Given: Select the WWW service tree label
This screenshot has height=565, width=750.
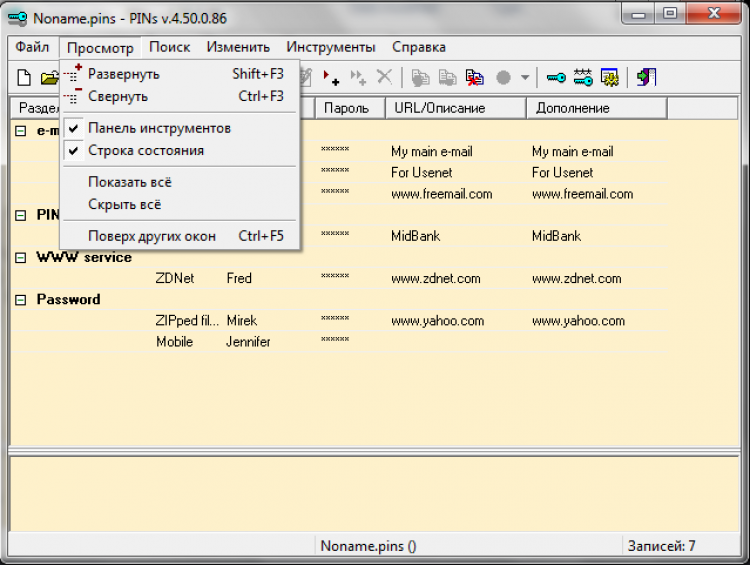Looking at the screenshot, I should [84, 257].
